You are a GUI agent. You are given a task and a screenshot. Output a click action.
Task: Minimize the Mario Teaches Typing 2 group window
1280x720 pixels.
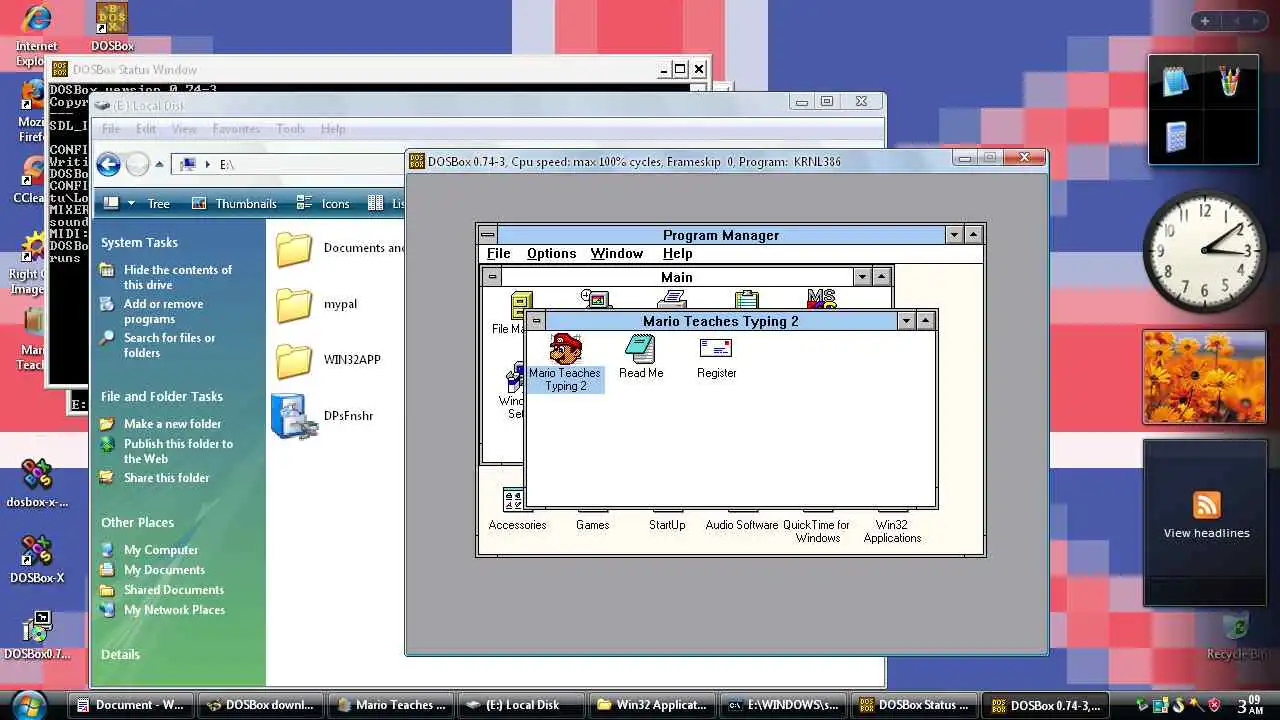click(906, 320)
